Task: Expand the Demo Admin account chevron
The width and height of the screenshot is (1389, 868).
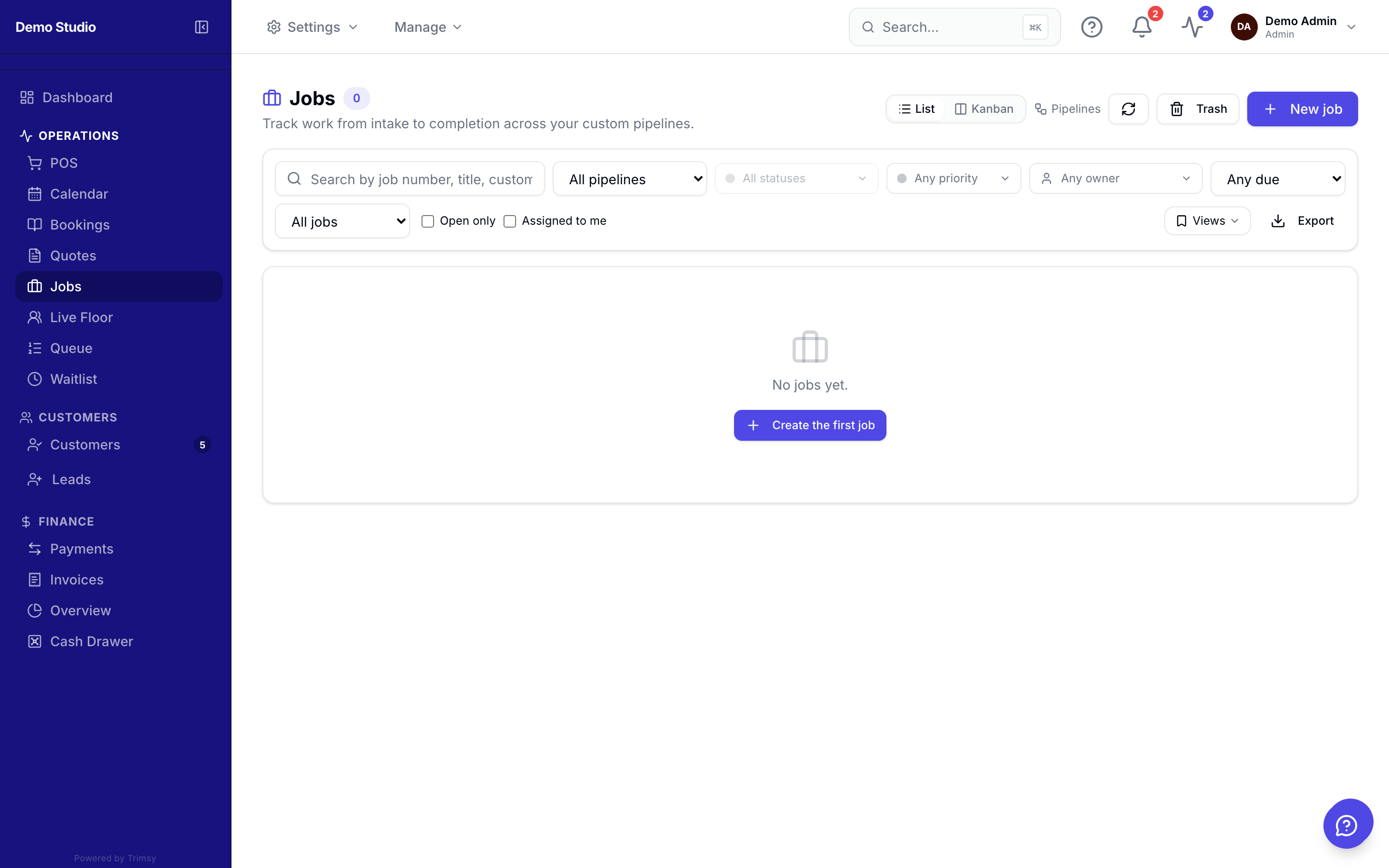Action: [1351, 27]
